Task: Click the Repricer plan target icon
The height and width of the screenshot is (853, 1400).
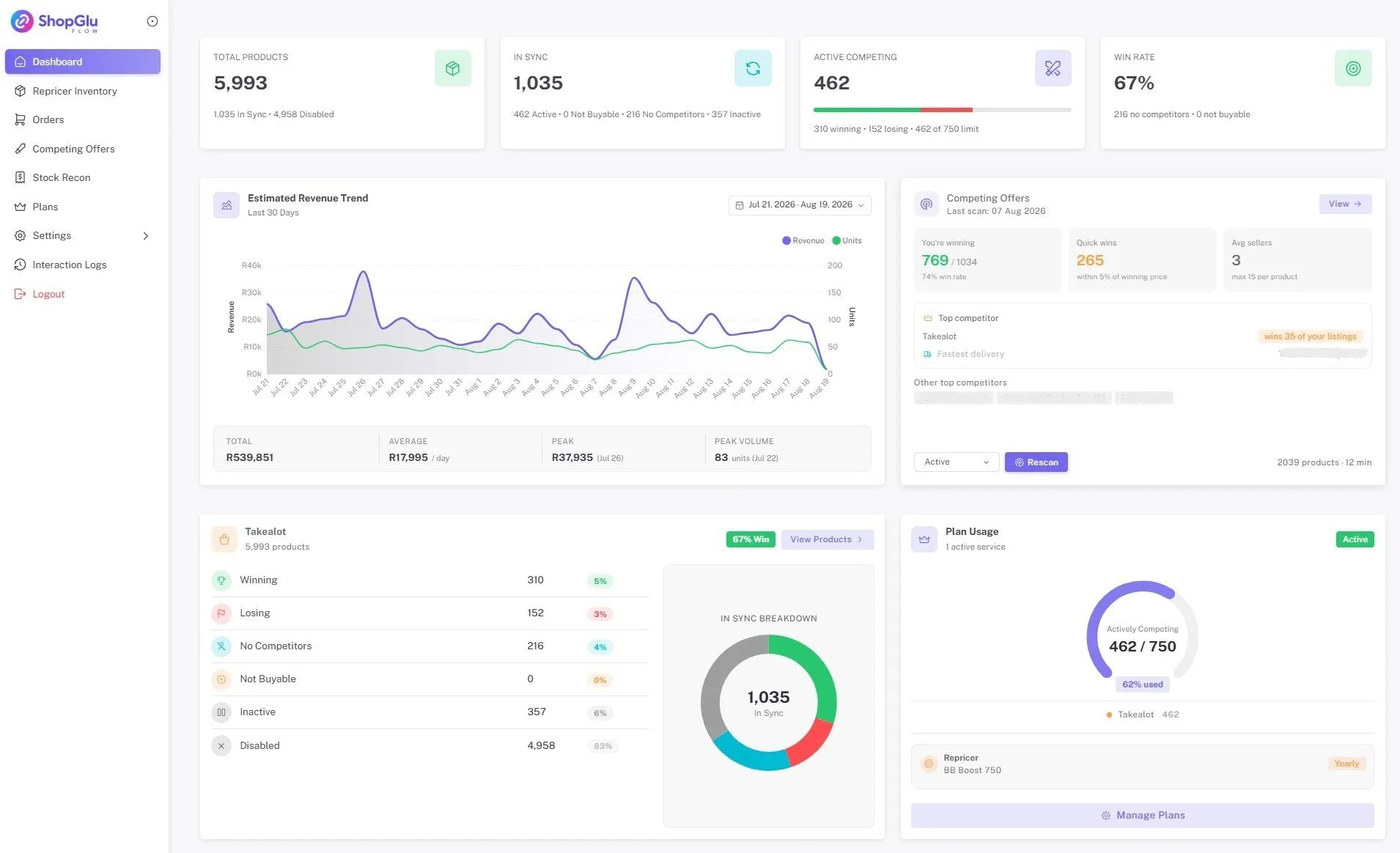Action: (x=929, y=764)
